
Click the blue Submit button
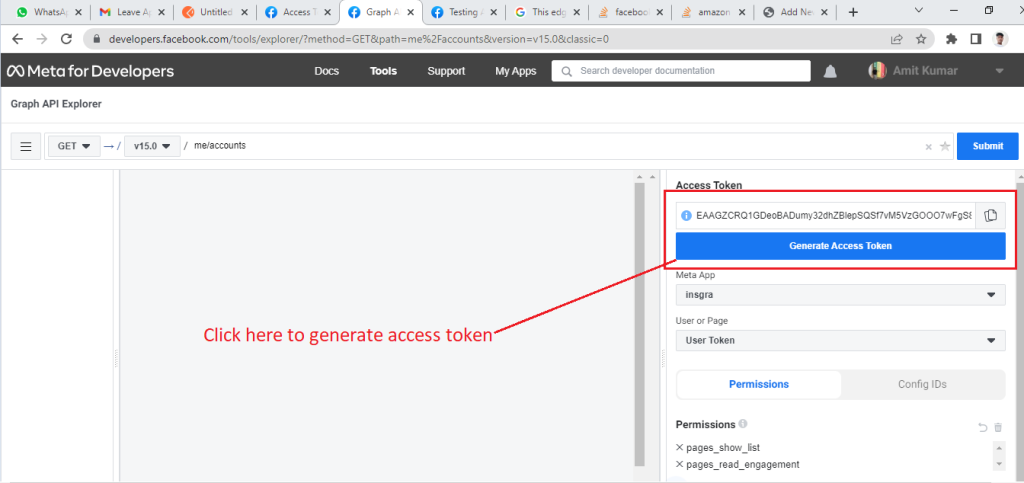(987, 146)
